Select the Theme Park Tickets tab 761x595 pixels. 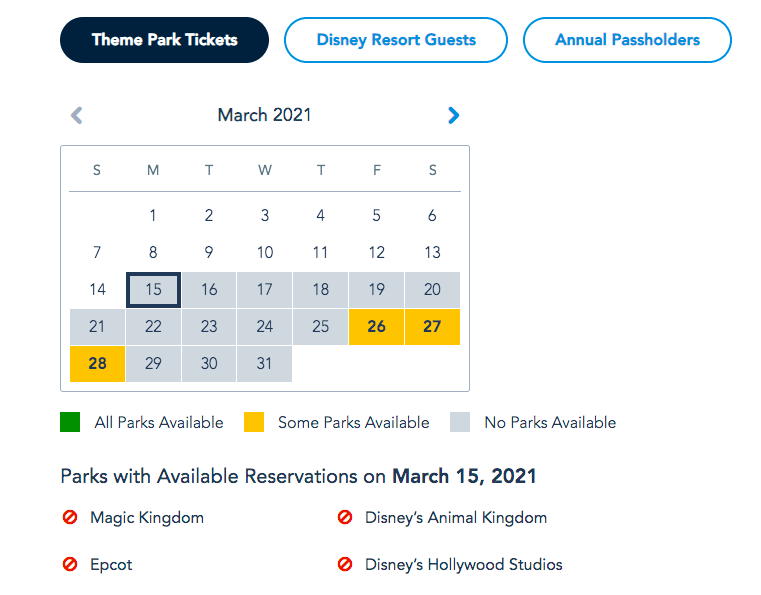pyautogui.click(x=165, y=40)
